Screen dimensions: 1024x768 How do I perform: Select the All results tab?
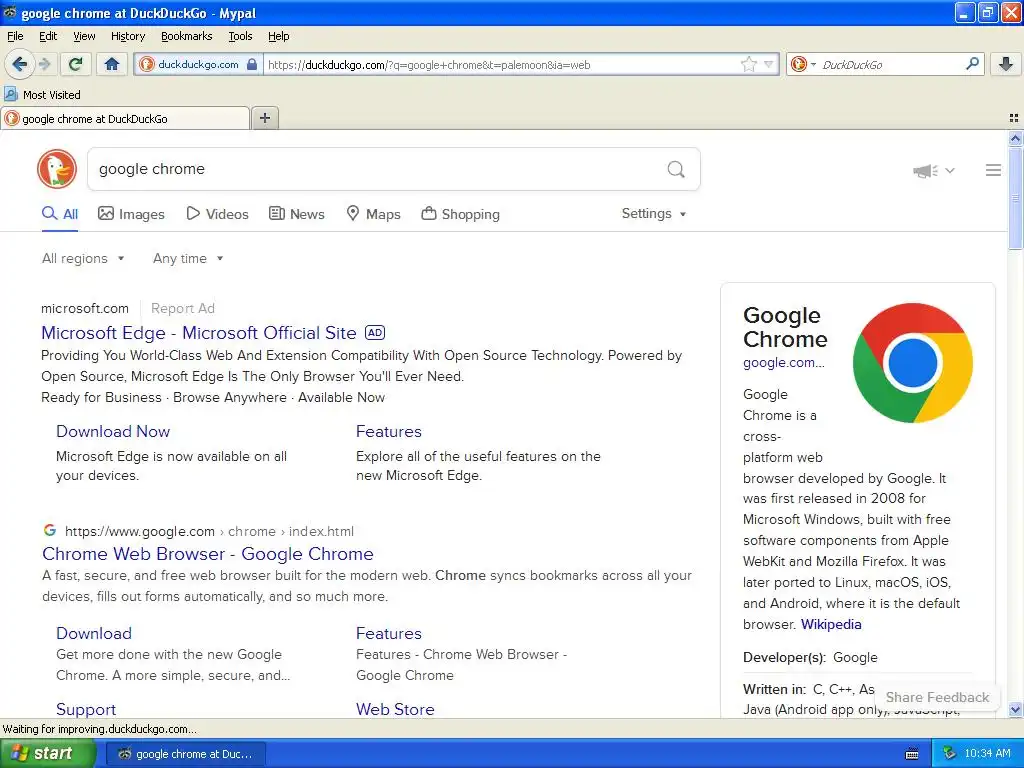[x=59, y=214]
